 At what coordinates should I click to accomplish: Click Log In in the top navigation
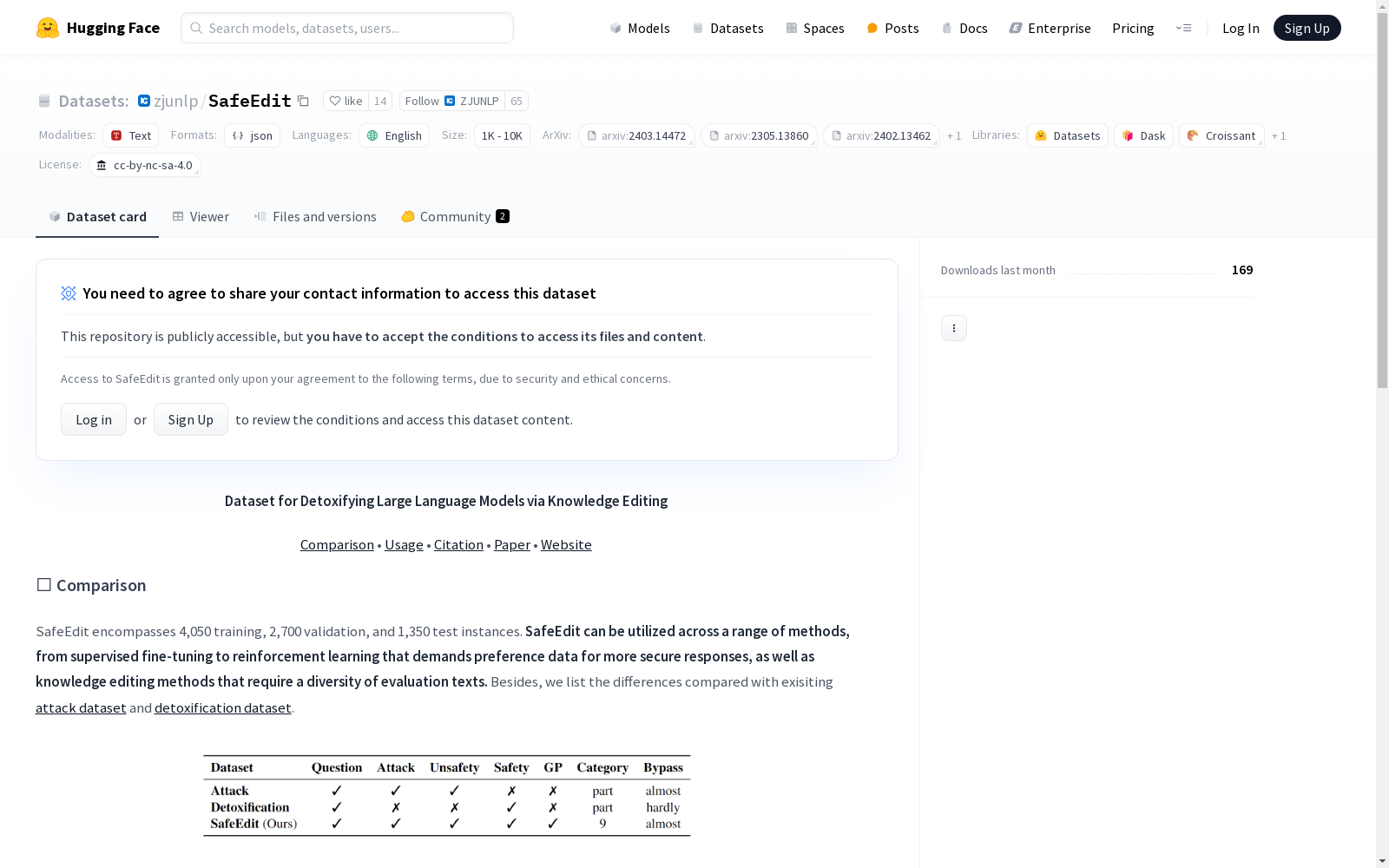coord(1241,28)
